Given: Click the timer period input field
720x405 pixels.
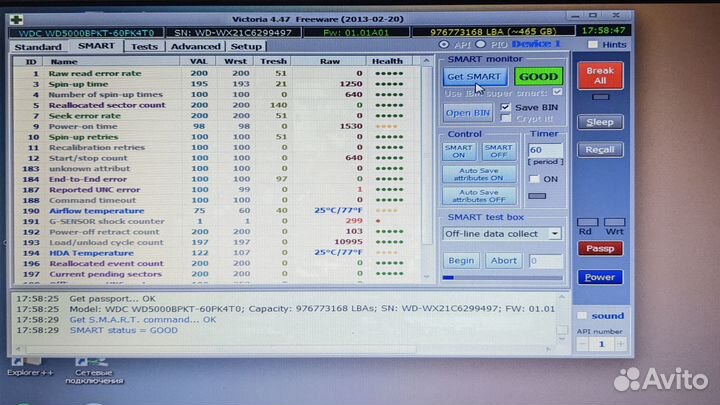Looking at the screenshot, I should point(545,149).
